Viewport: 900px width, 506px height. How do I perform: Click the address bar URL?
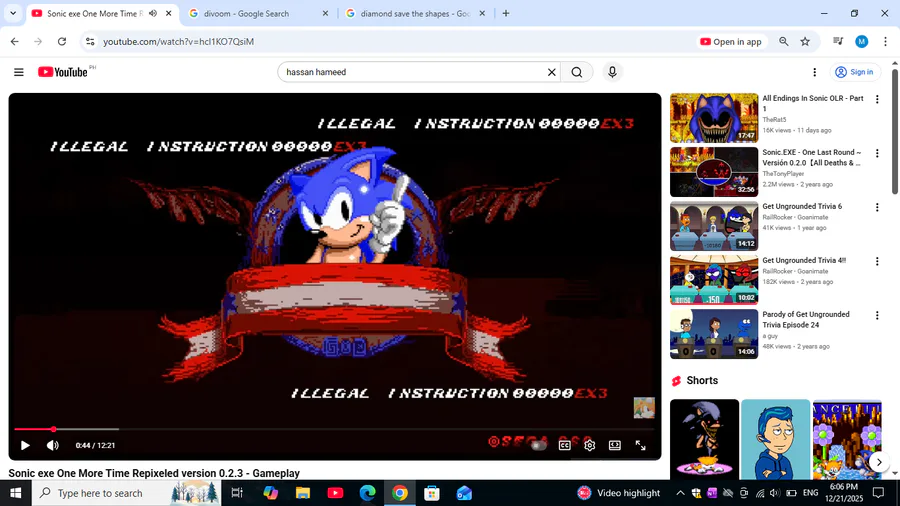click(x=179, y=41)
